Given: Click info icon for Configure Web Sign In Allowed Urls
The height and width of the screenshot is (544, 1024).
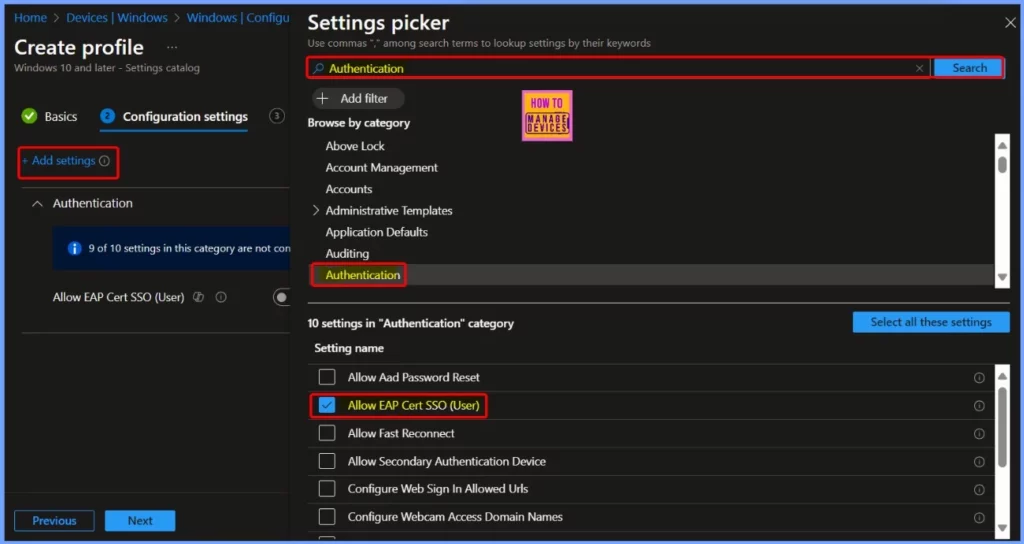Looking at the screenshot, I should tap(979, 489).
